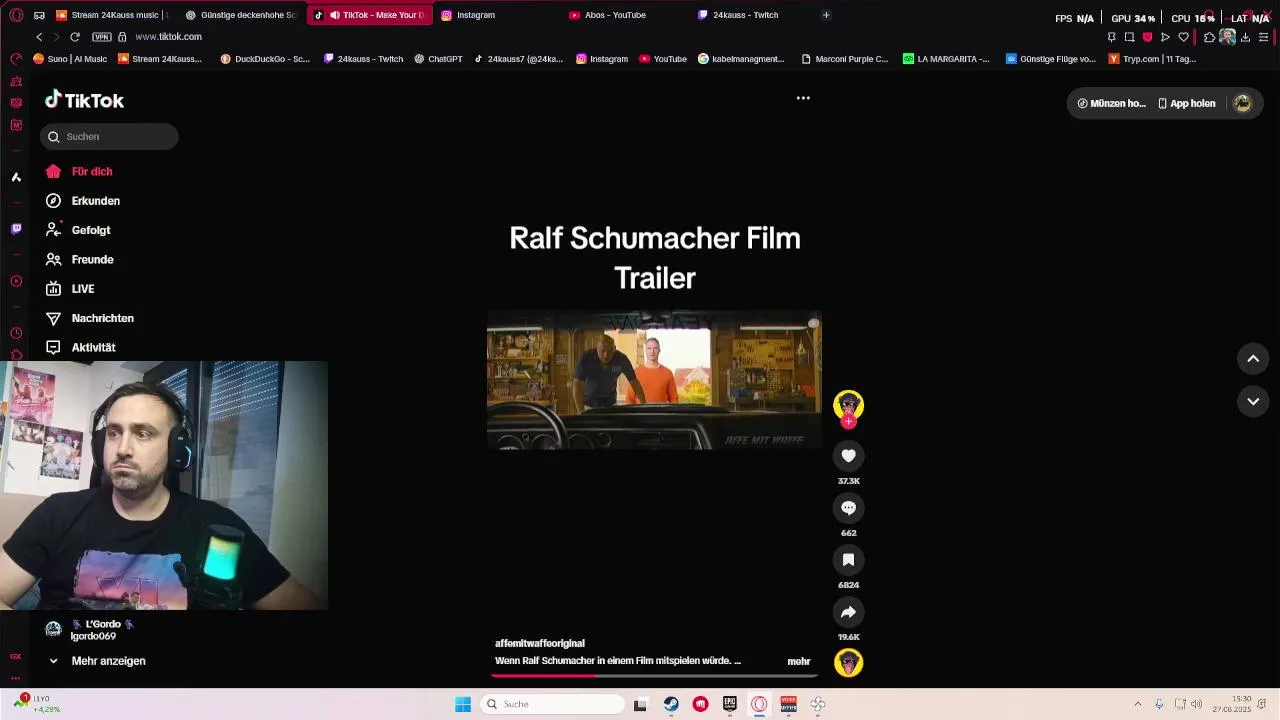Expand the description with mehr

pyautogui.click(x=799, y=661)
